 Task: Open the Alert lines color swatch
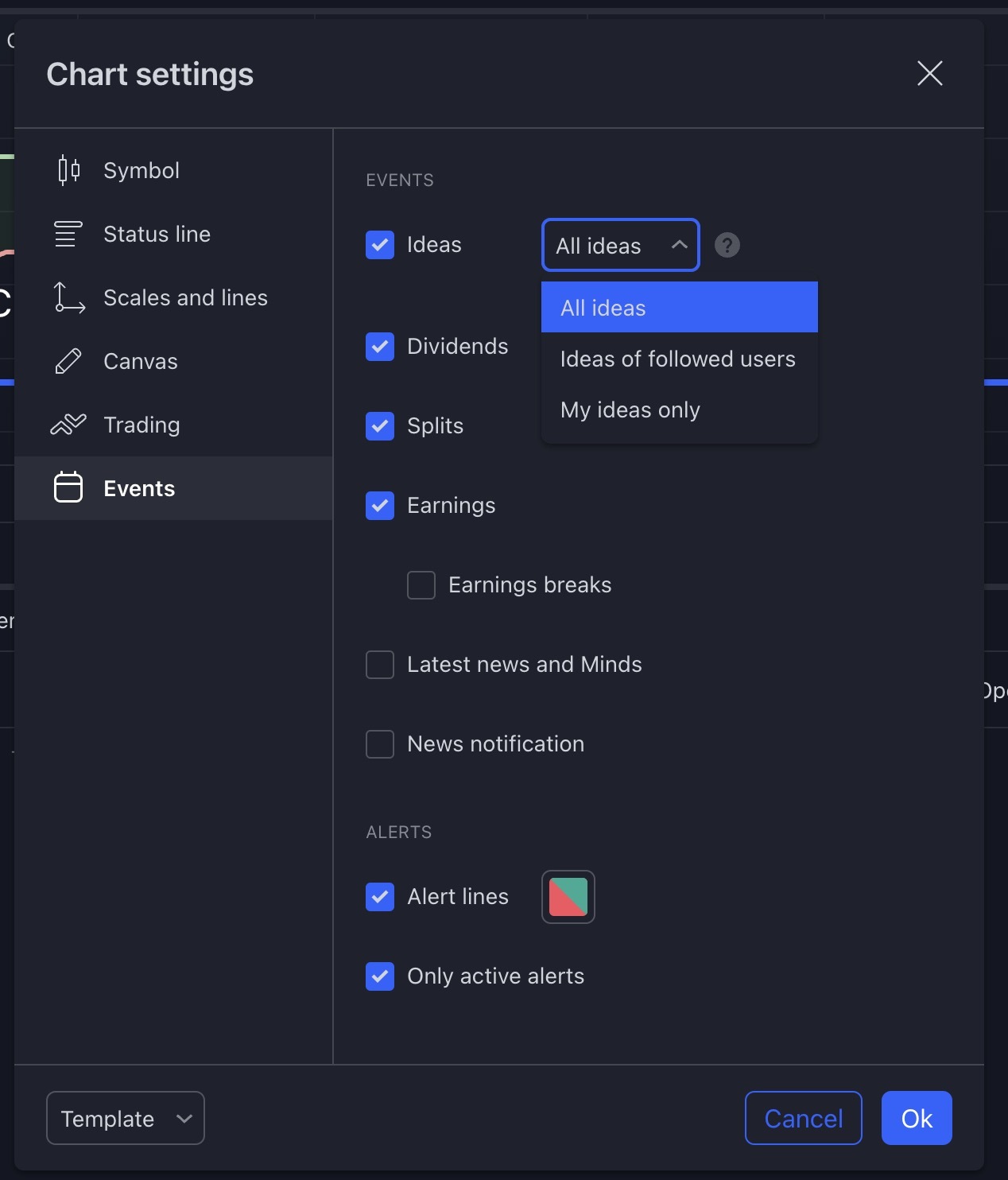(568, 897)
